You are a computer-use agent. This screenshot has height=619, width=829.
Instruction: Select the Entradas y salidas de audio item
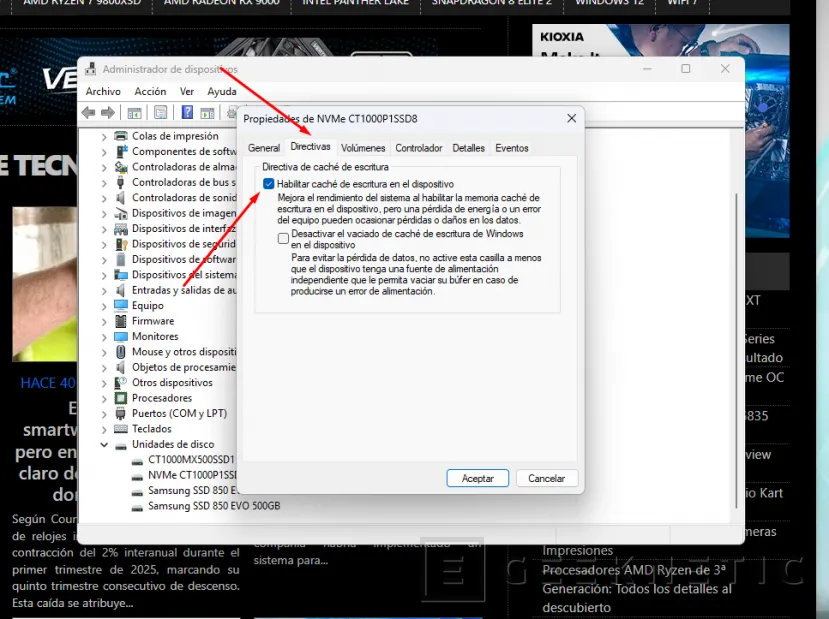tap(183, 290)
